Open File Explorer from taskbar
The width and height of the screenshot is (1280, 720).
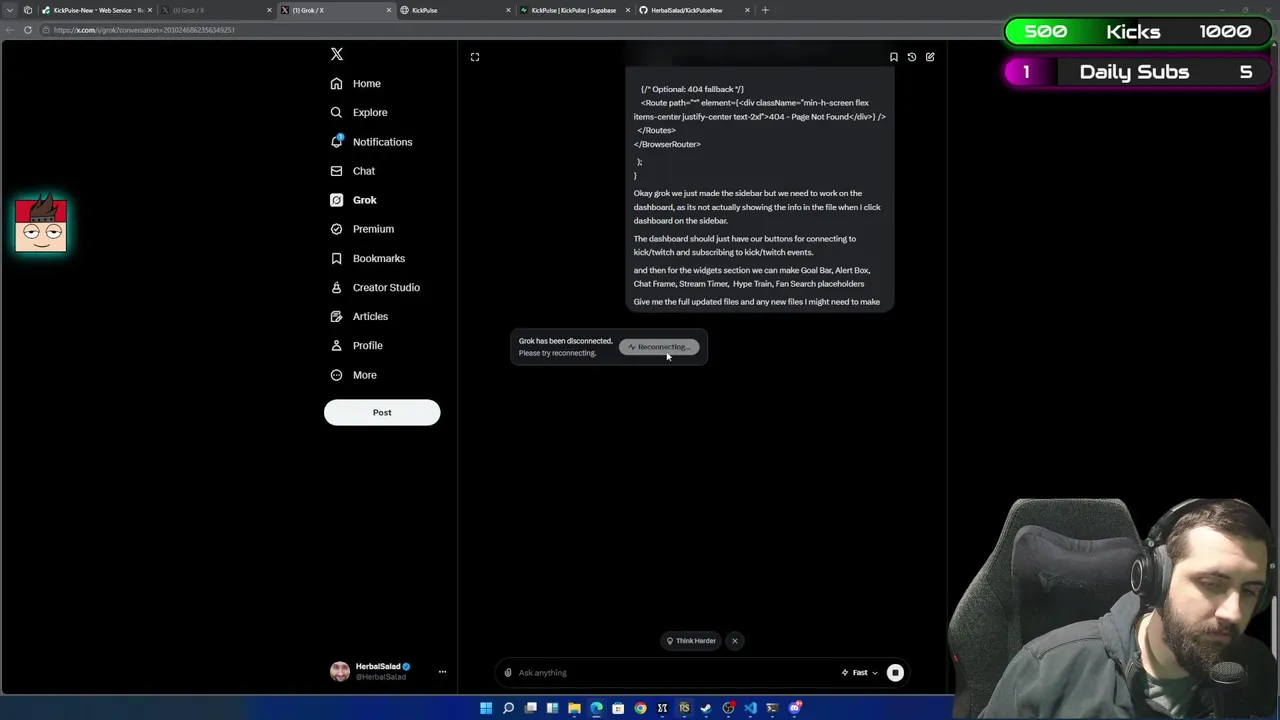click(574, 708)
